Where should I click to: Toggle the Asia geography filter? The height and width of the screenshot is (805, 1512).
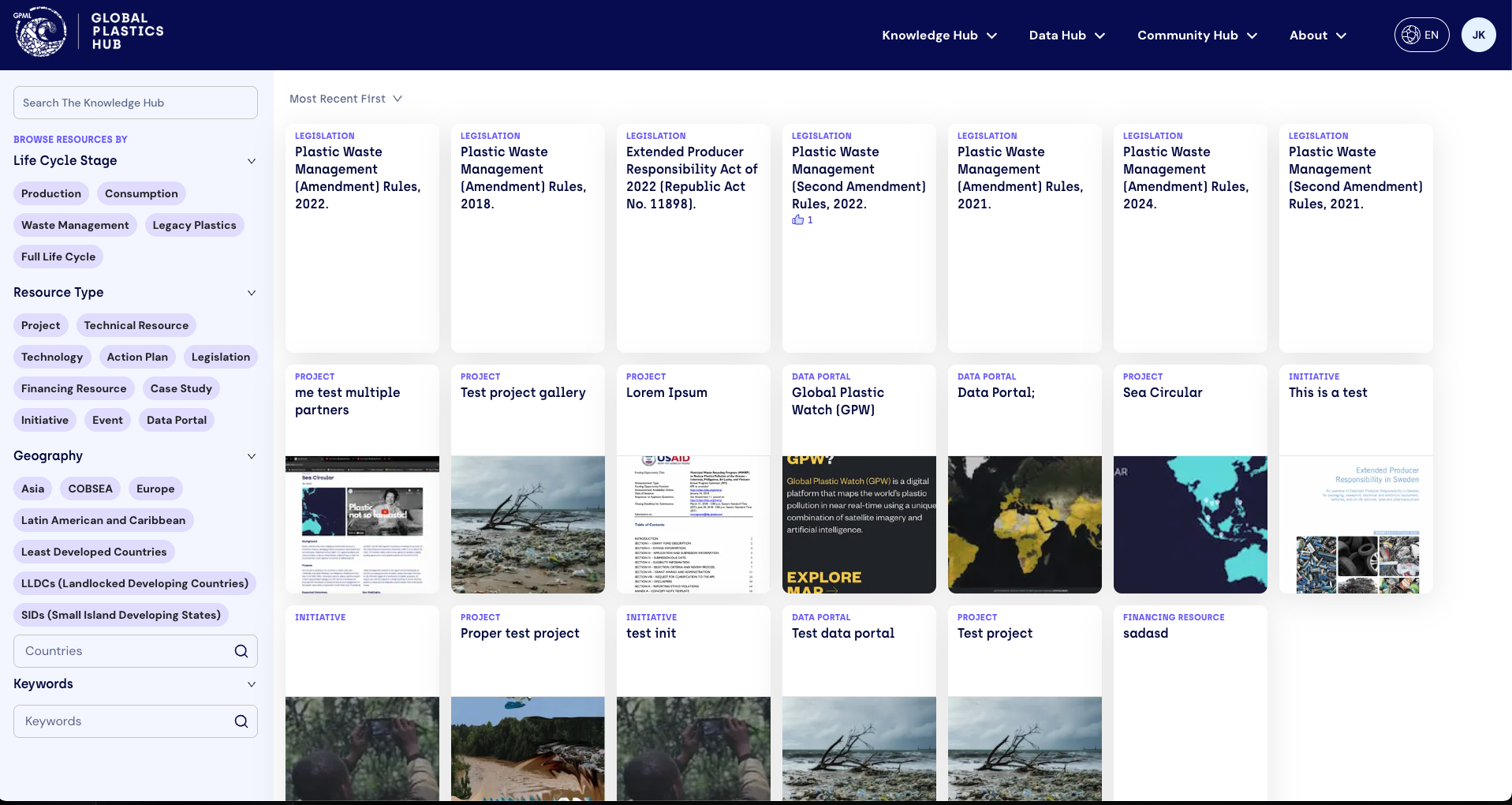tap(32, 489)
